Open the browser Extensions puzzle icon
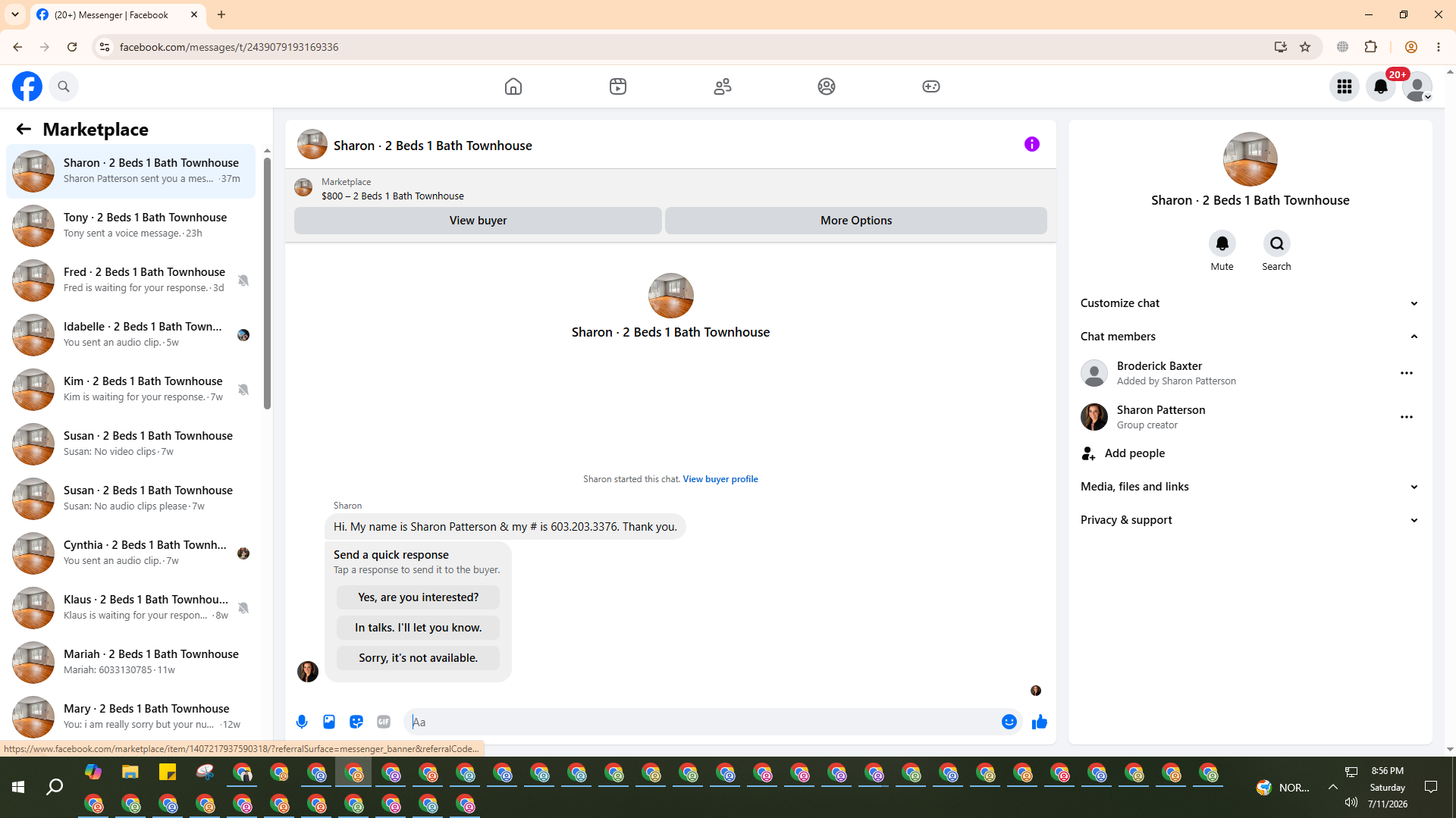1456x818 pixels. pyautogui.click(x=1370, y=47)
